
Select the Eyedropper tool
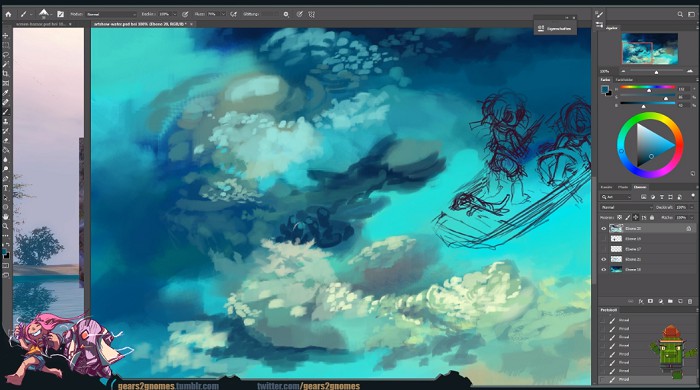(x=6, y=93)
